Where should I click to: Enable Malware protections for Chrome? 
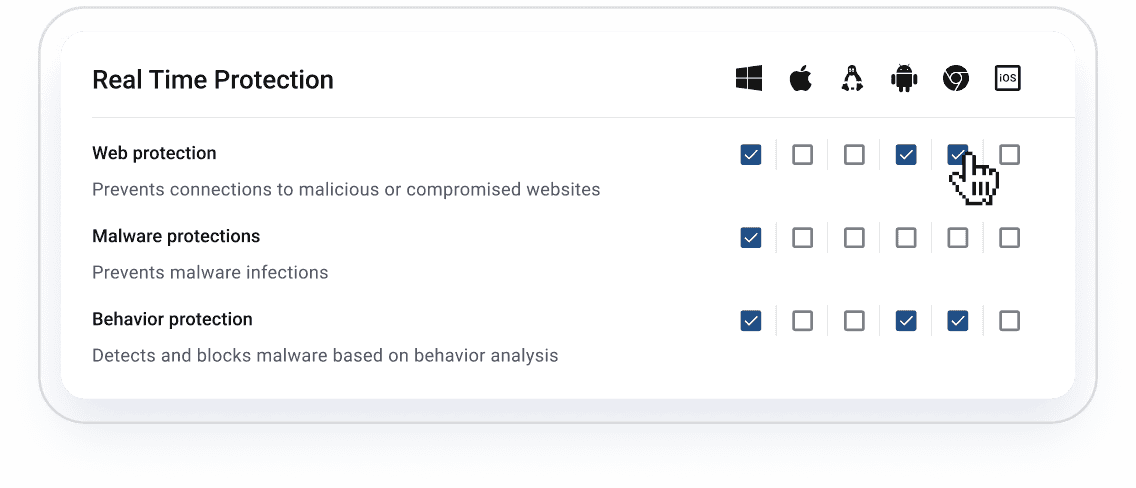[958, 237]
